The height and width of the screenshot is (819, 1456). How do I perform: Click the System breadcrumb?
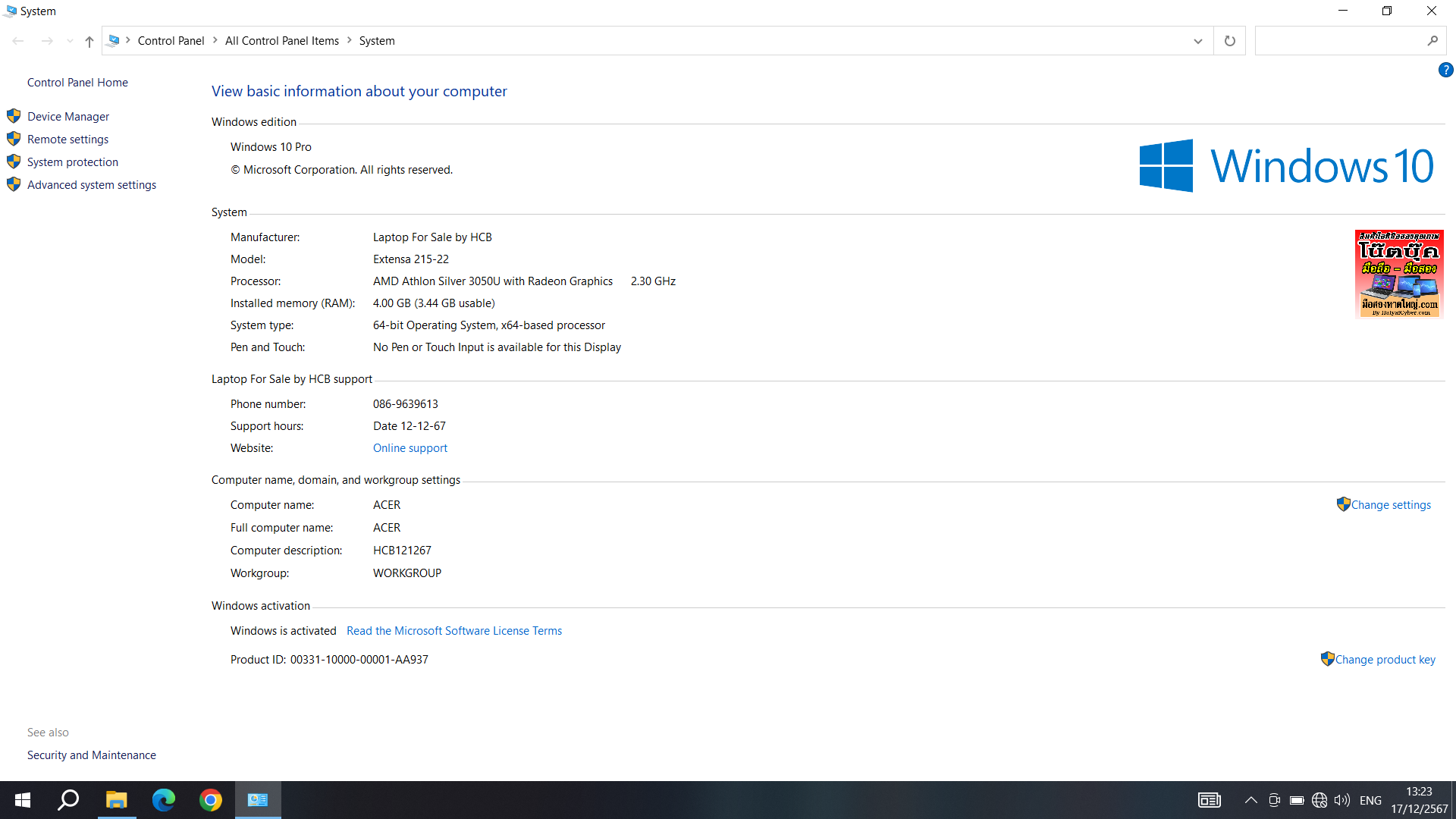click(377, 41)
